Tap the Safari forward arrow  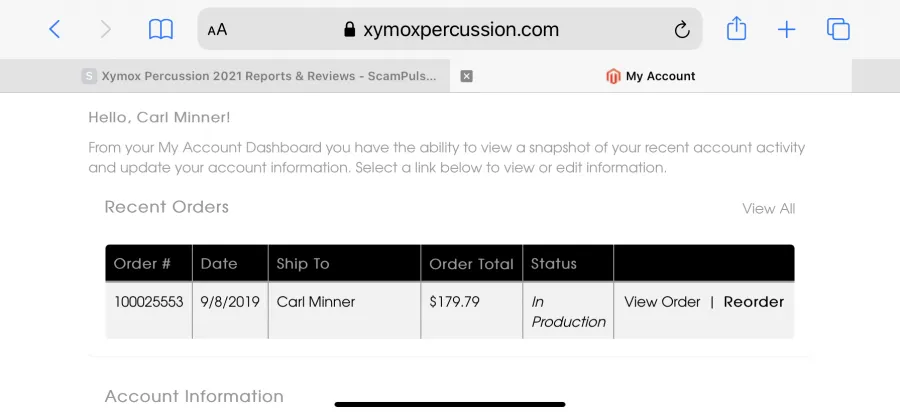pos(105,29)
